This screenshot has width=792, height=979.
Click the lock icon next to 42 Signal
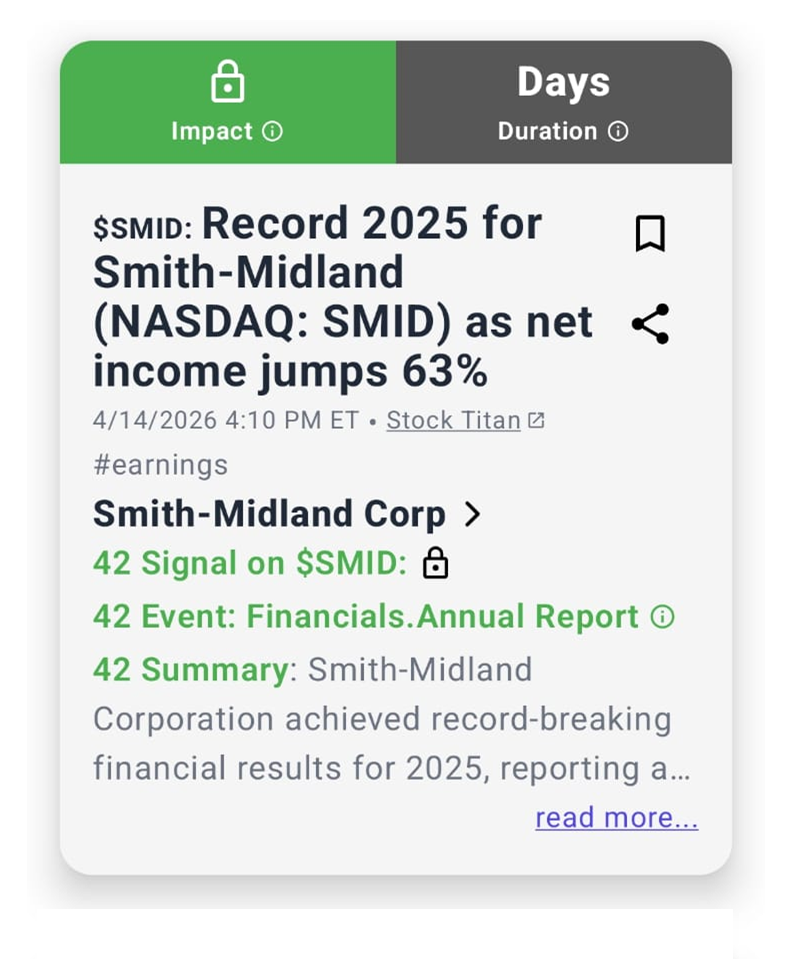pos(435,563)
